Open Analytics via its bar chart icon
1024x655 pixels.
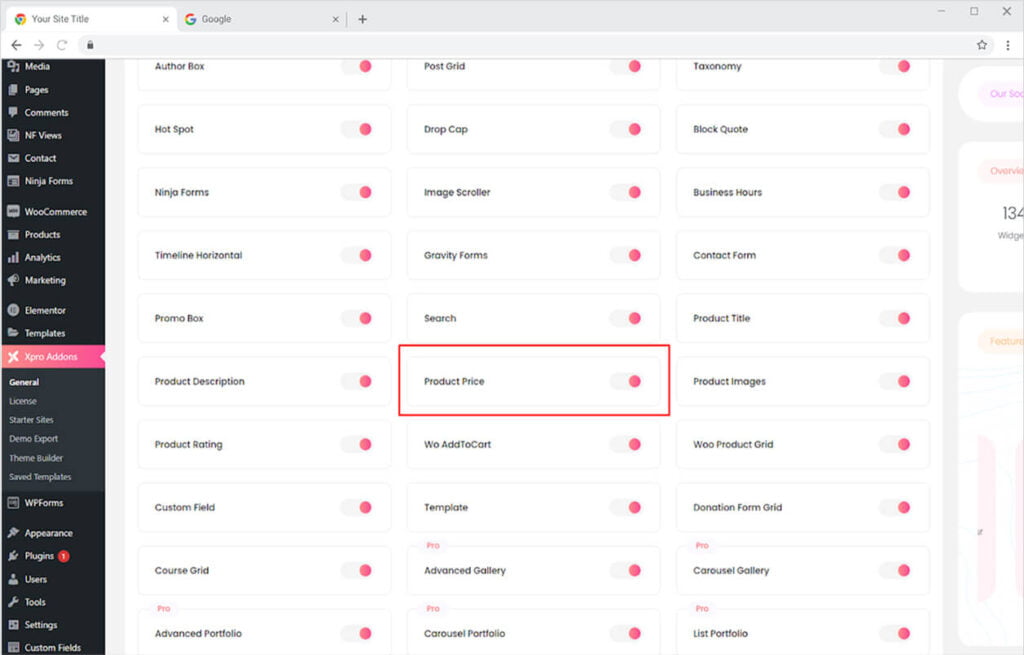tap(13, 258)
